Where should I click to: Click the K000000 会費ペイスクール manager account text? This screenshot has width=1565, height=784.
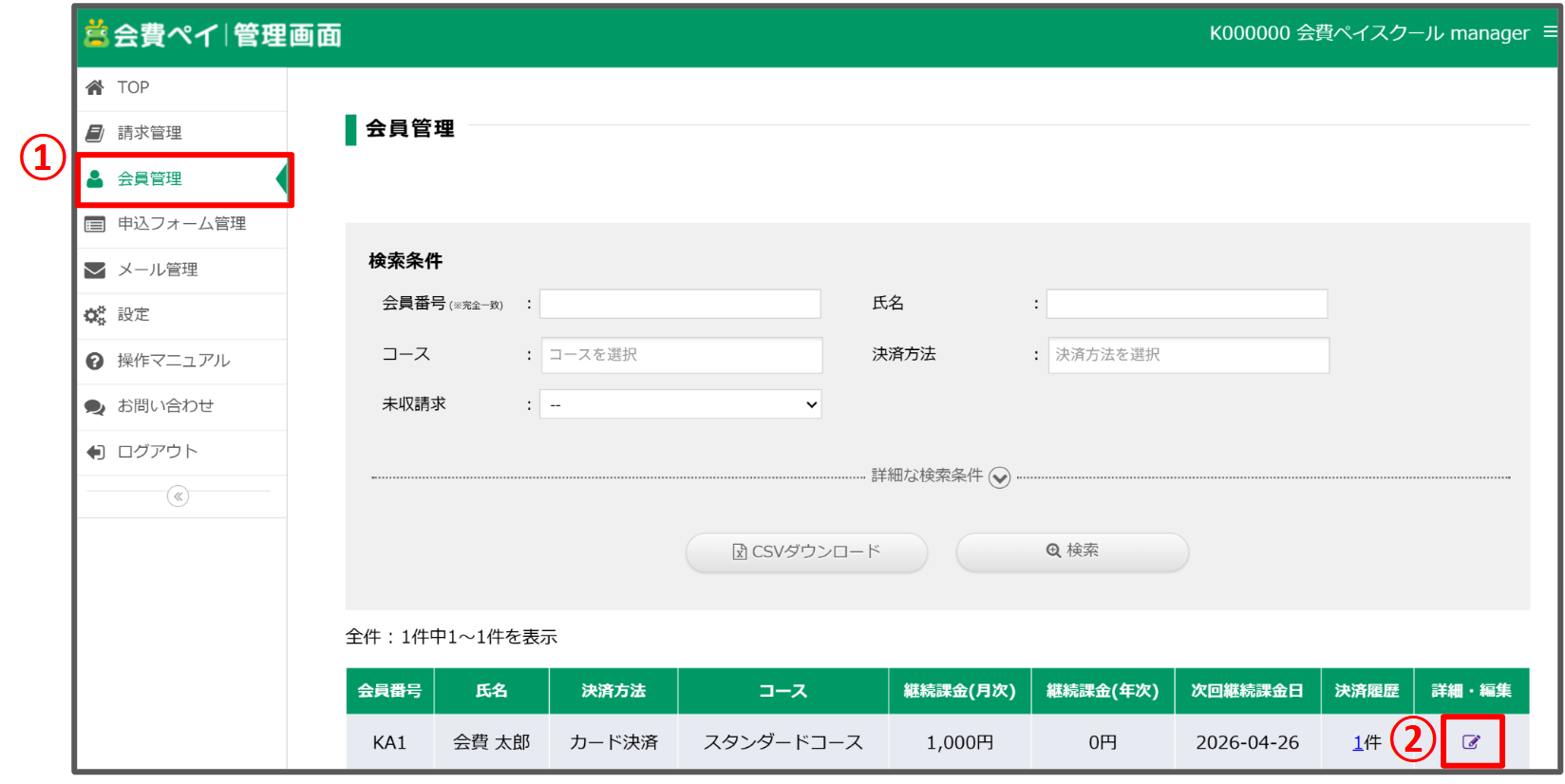[x=1368, y=33]
